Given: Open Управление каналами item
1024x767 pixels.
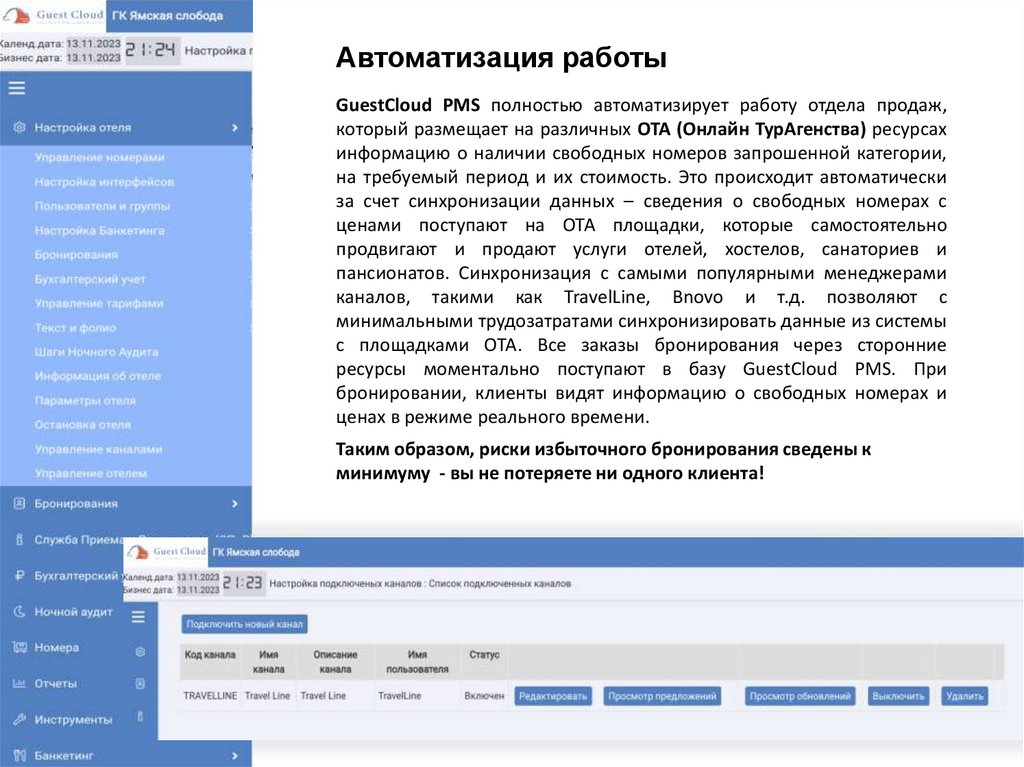Looking at the screenshot, I should point(99,449).
